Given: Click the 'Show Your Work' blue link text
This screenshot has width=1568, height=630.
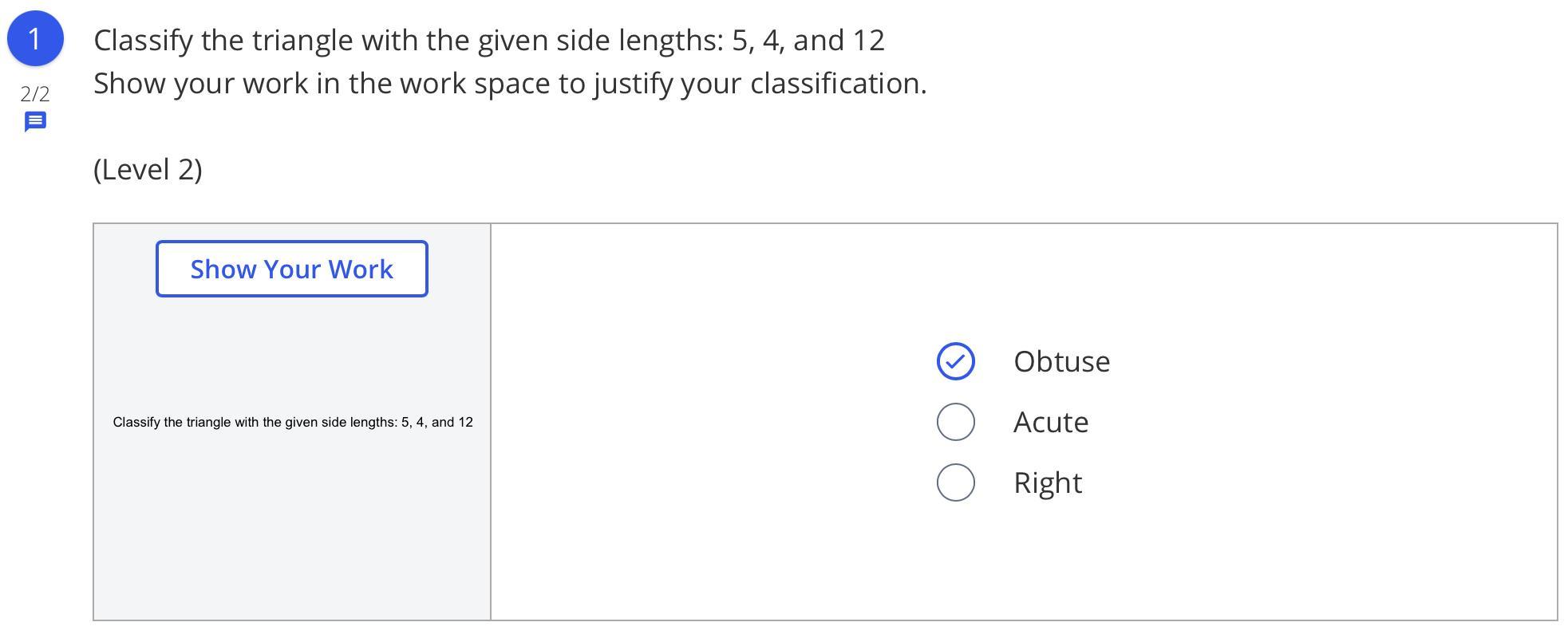Looking at the screenshot, I should tap(291, 269).
